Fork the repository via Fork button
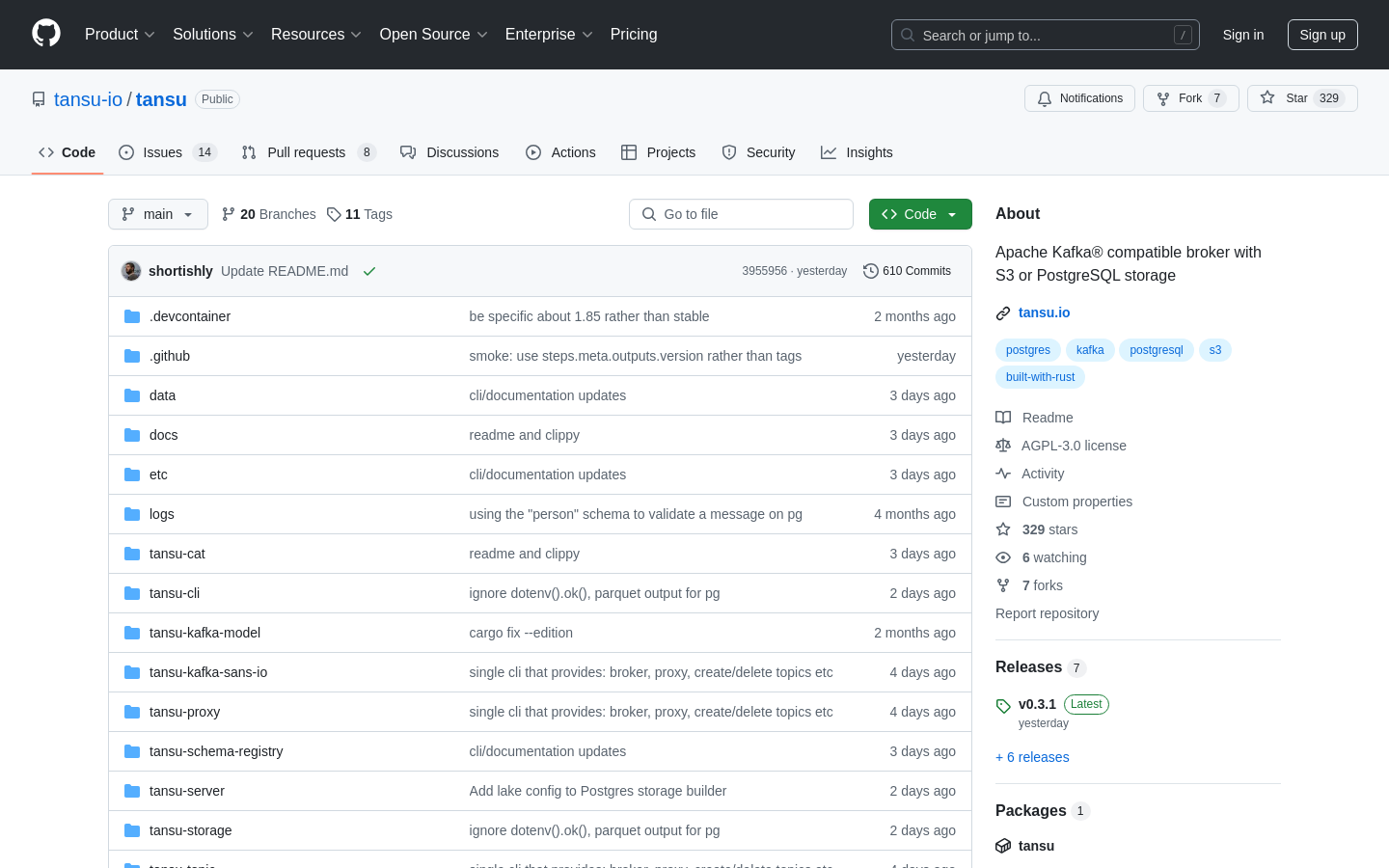The width and height of the screenshot is (1389, 868). 1190,98
